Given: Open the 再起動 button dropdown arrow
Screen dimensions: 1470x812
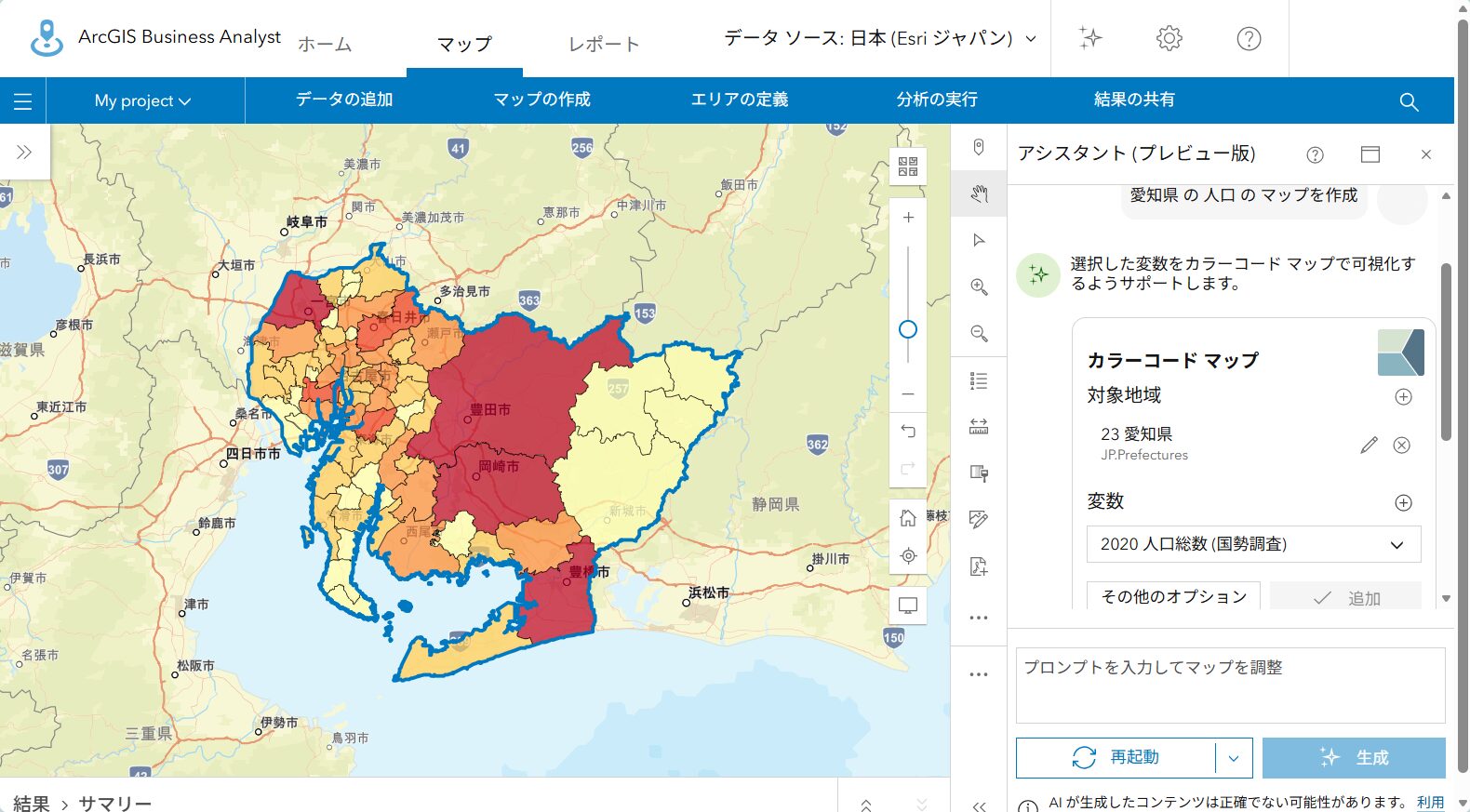Looking at the screenshot, I should (1234, 758).
